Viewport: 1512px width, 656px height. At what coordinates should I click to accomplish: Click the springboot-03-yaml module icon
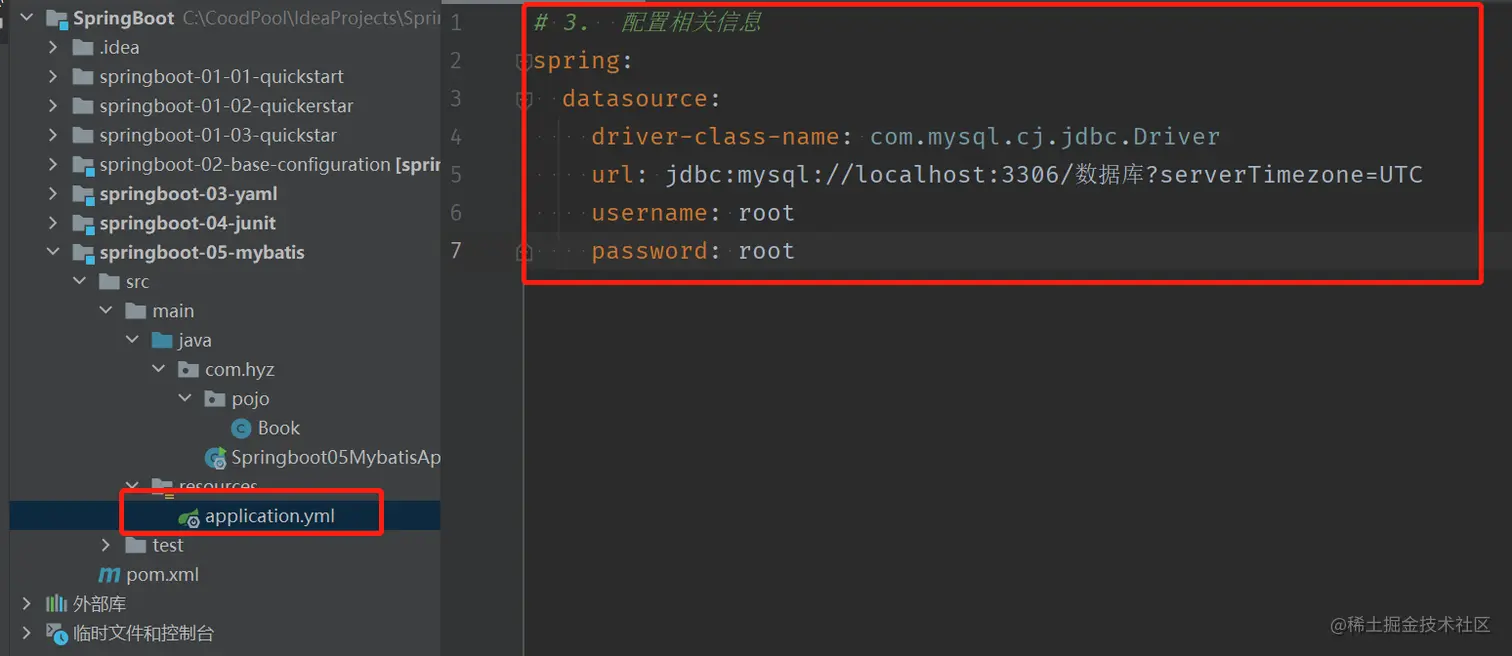tap(83, 194)
